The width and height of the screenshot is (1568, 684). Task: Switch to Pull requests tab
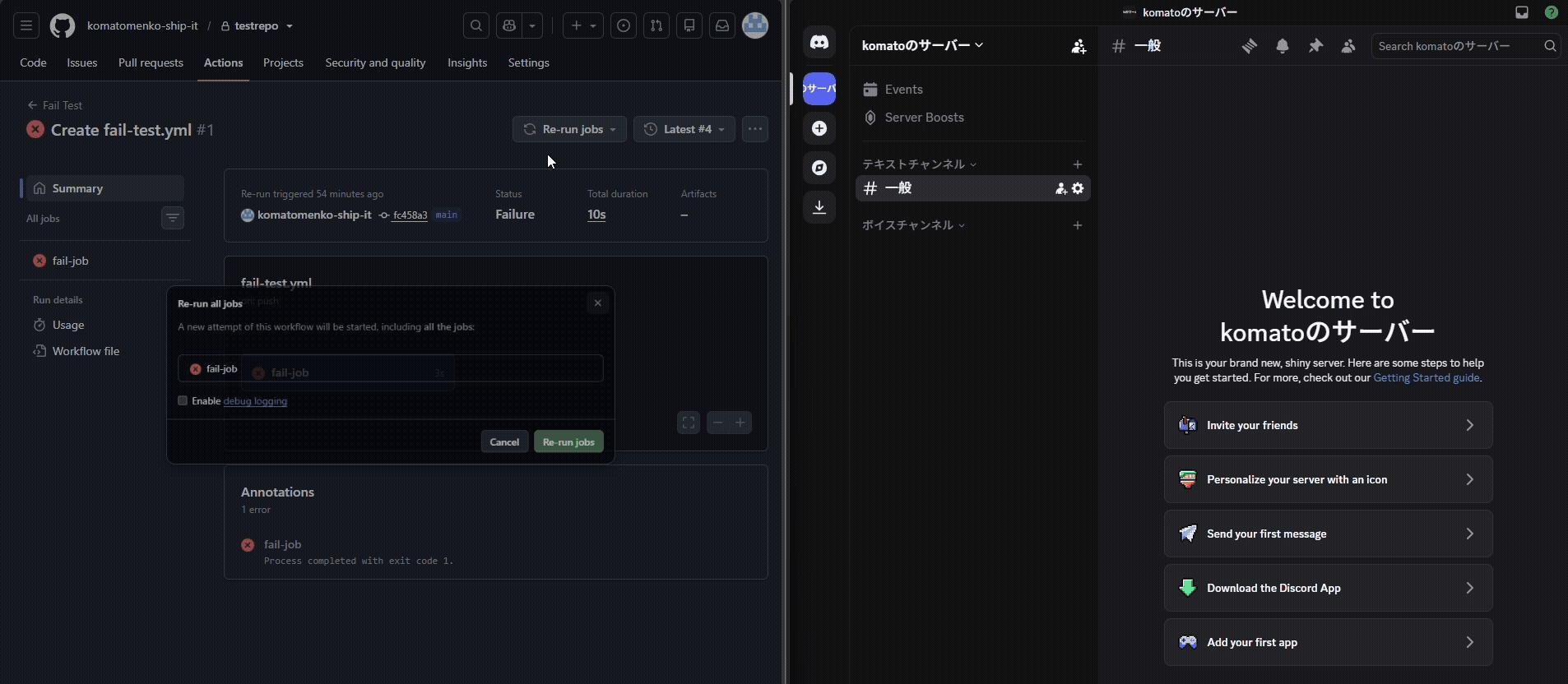(x=151, y=62)
